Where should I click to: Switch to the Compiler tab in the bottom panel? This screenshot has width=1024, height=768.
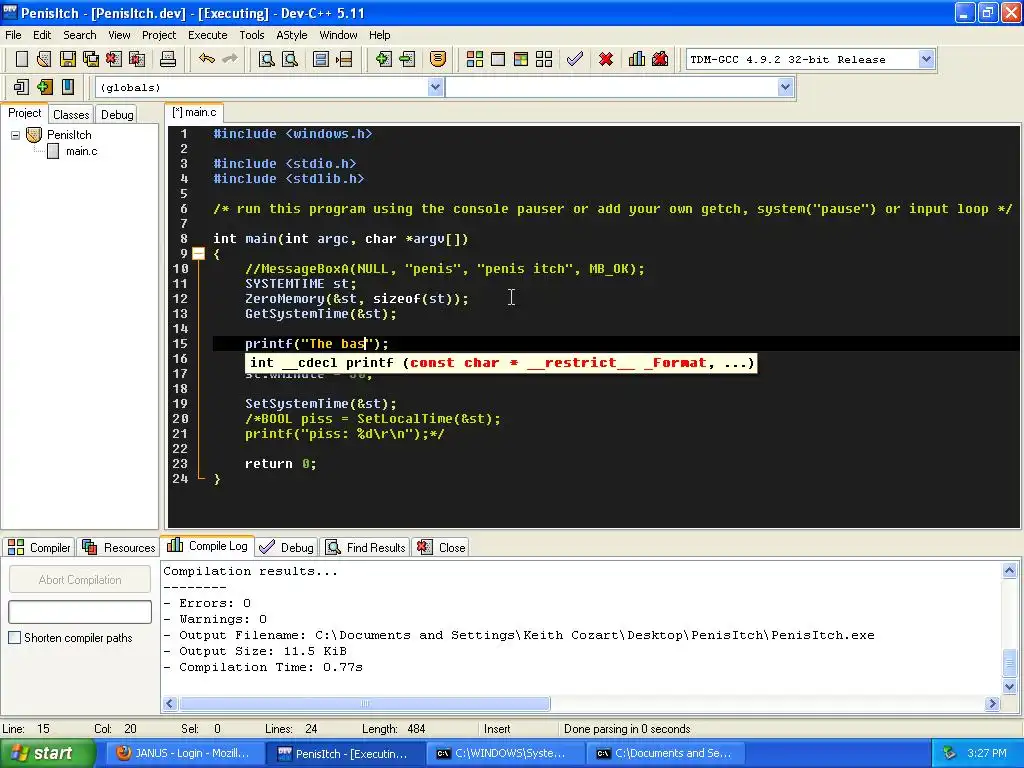[x=39, y=547]
